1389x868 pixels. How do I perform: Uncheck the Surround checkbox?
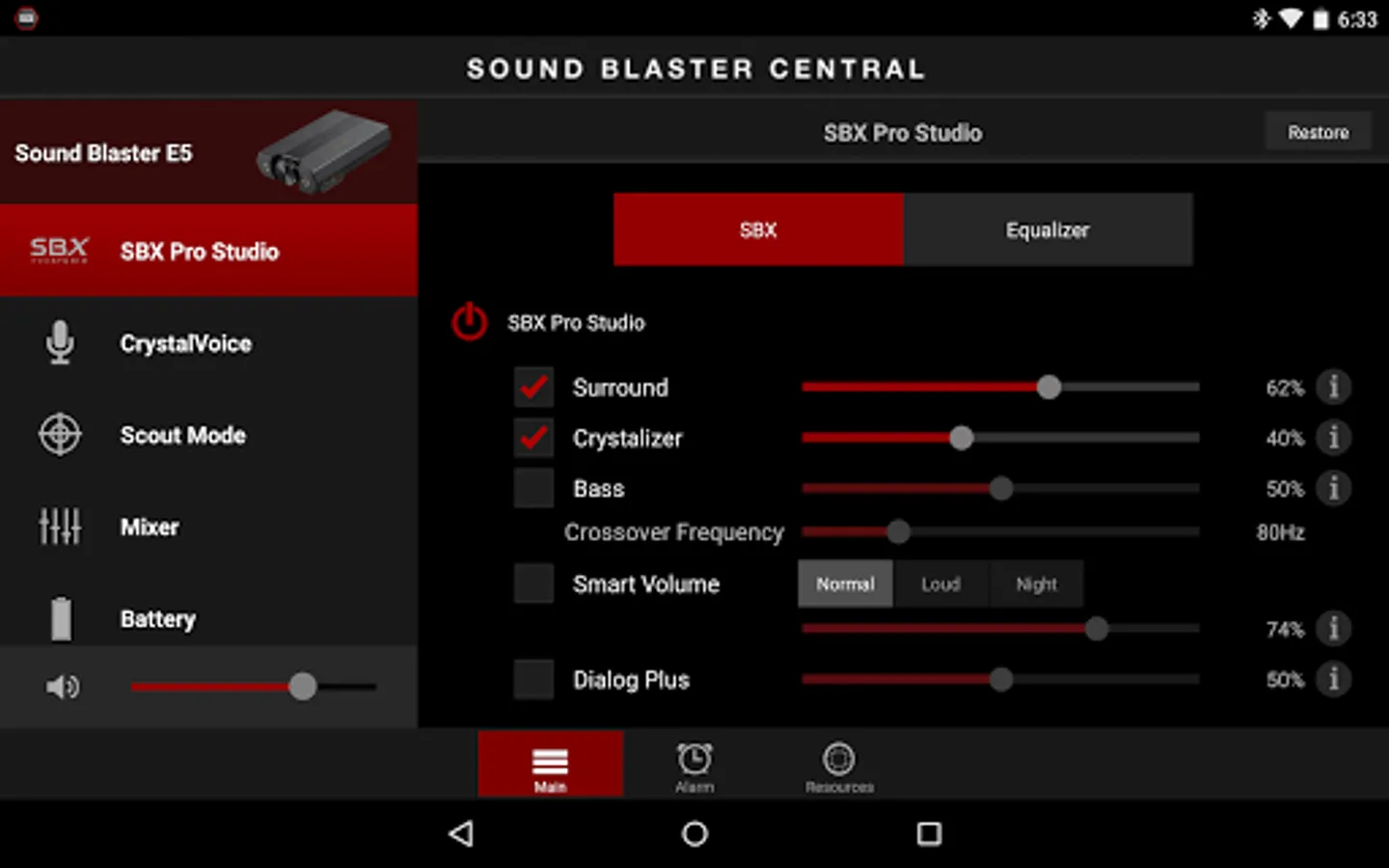pyautogui.click(x=533, y=387)
